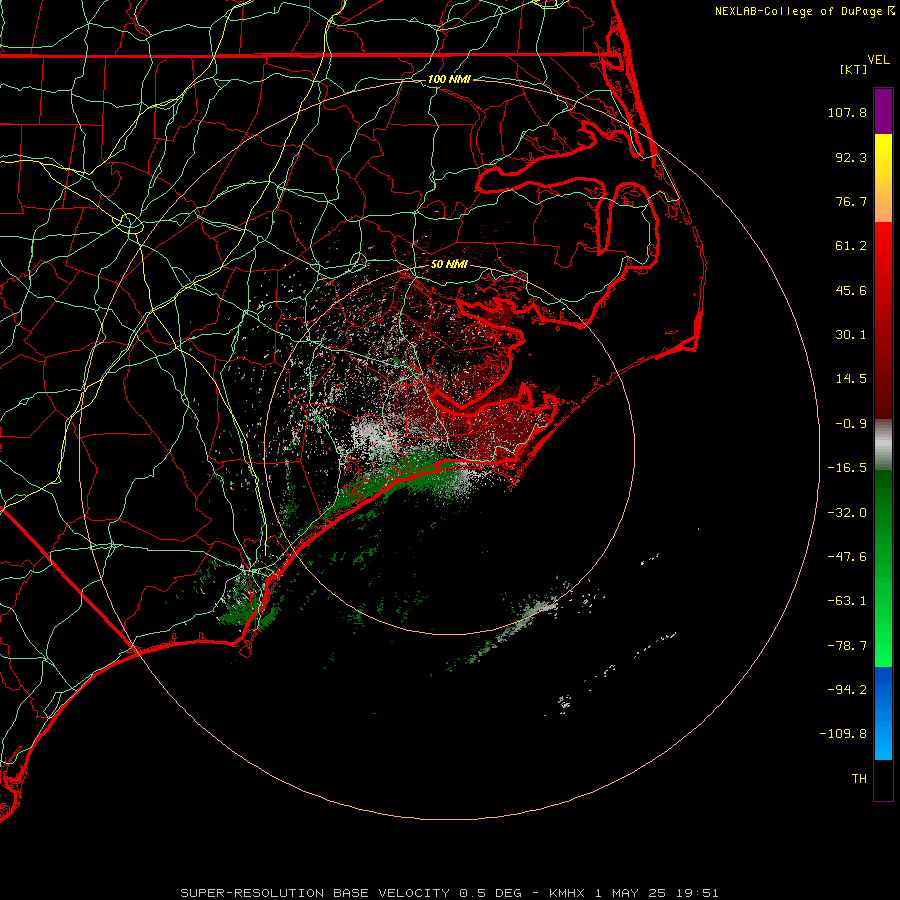Click the 107.8 velocity scale value

[847, 112]
